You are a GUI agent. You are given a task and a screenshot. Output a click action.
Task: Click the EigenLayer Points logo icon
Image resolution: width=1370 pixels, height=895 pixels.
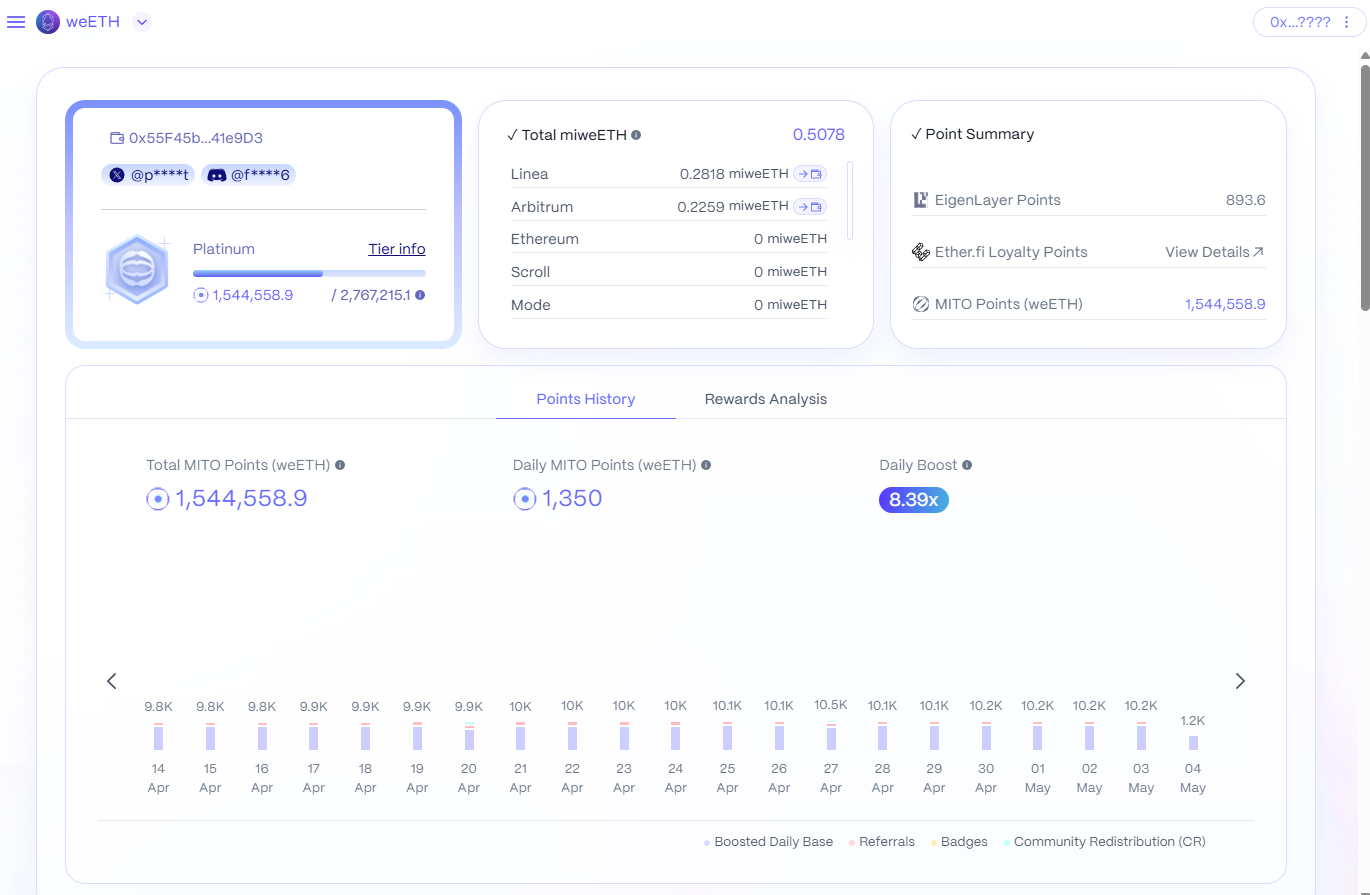(921, 200)
